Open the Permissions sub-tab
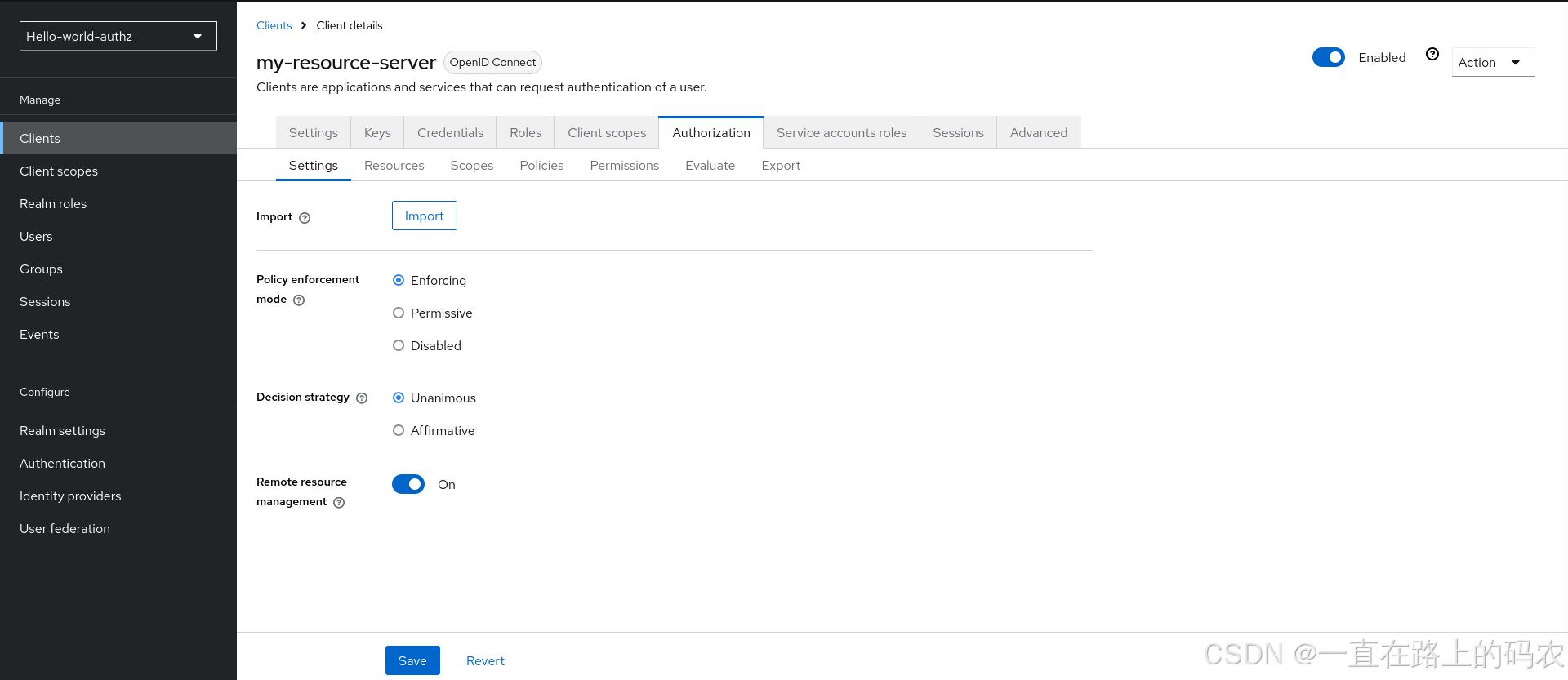 (625, 165)
